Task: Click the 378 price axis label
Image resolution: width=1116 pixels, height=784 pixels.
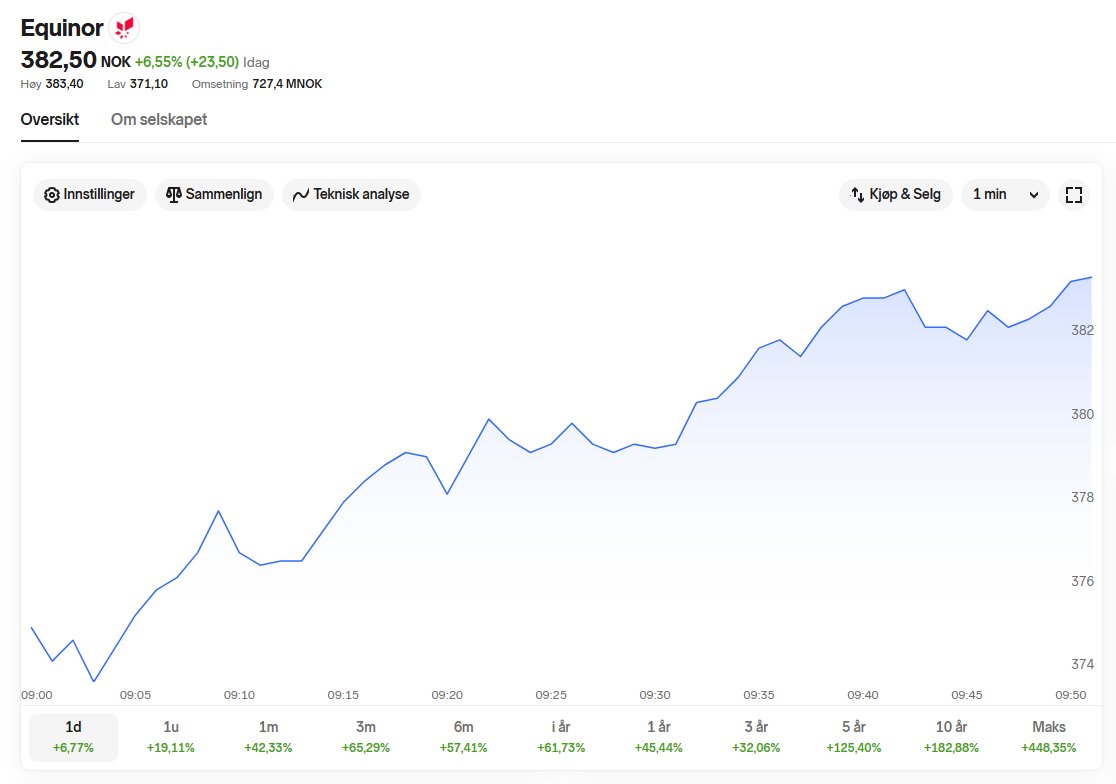Action: [x=1083, y=497]
